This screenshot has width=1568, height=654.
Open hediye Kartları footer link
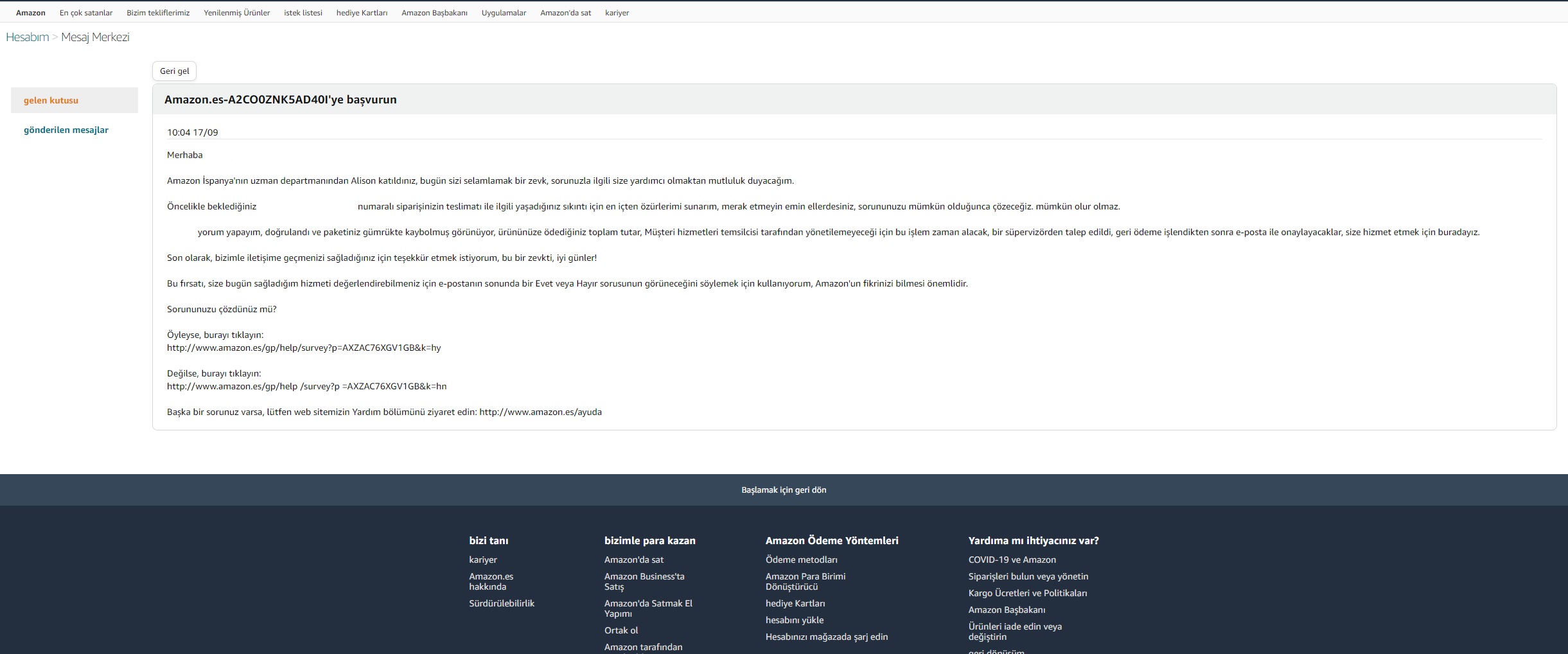coord(795,603)
